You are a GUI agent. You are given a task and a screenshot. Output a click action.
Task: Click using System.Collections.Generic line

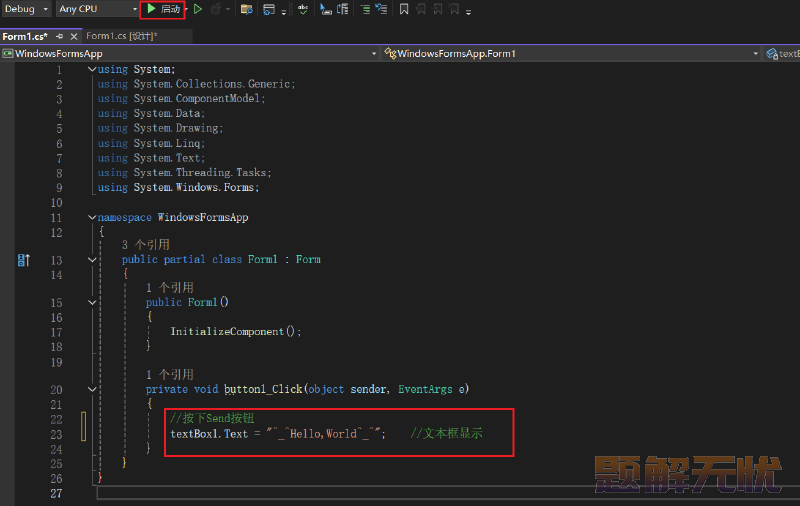pos(196,84)
